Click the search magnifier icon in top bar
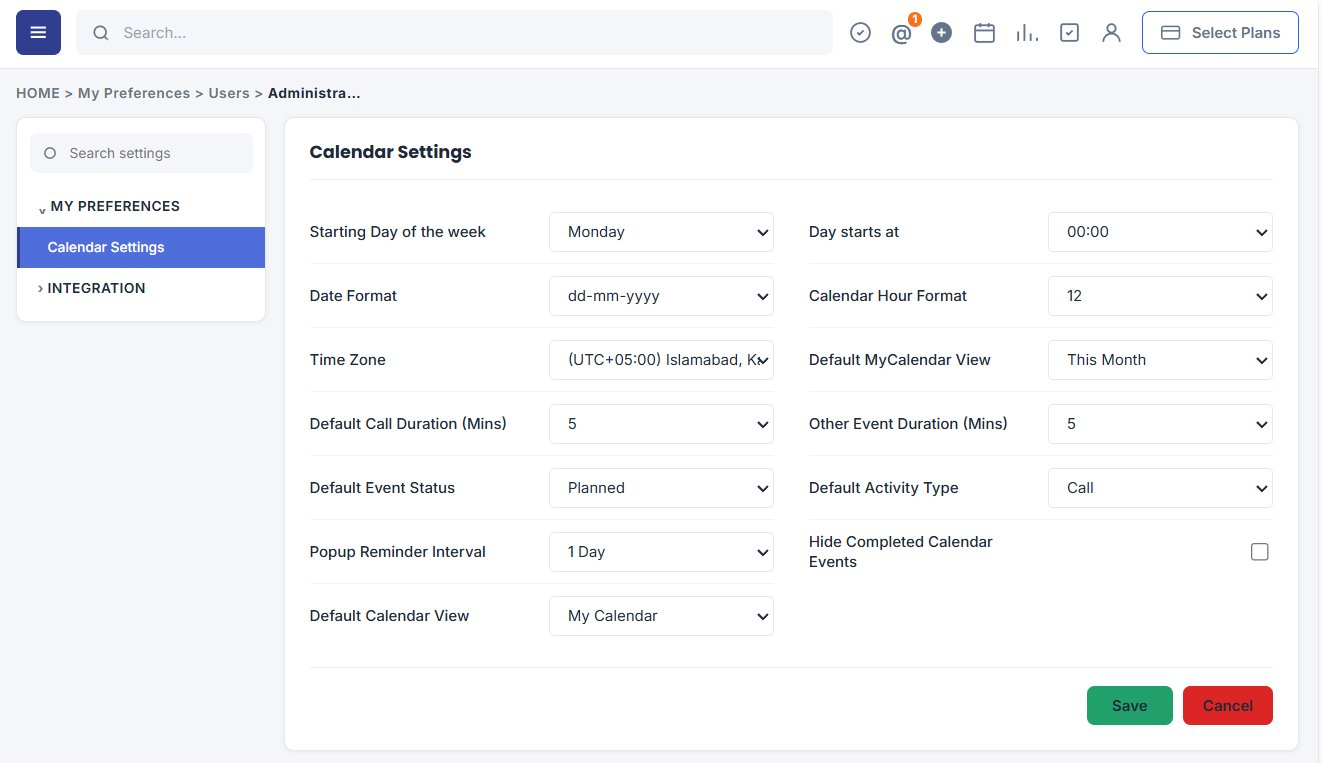 [101, 33]
